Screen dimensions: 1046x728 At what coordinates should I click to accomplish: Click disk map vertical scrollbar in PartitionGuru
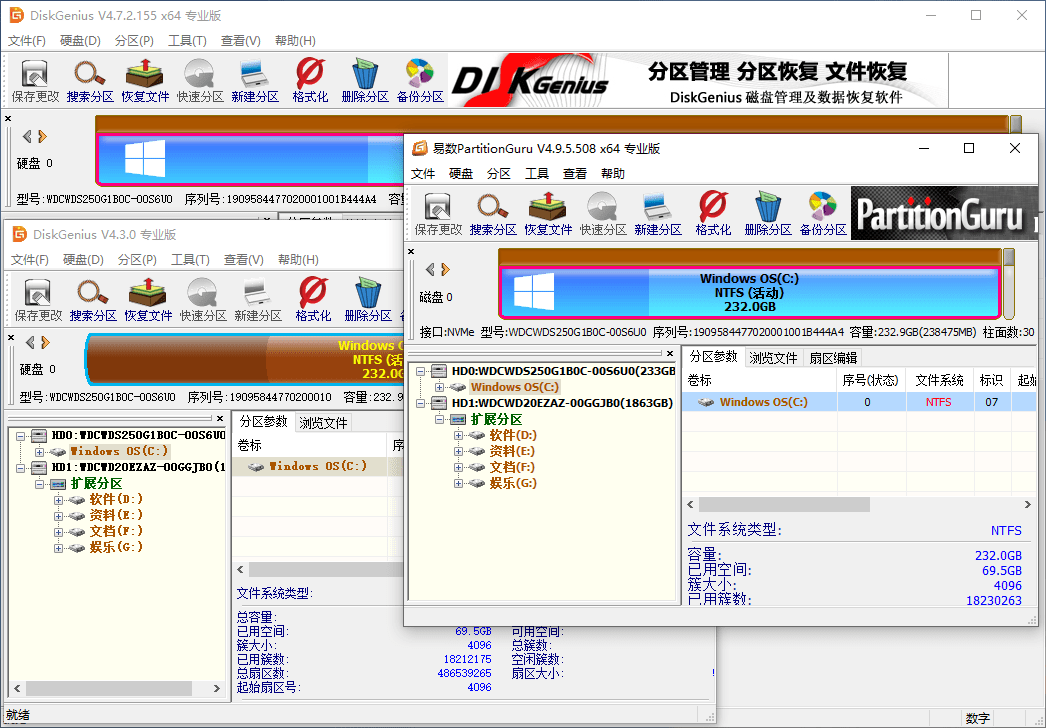coord(1009,284)
